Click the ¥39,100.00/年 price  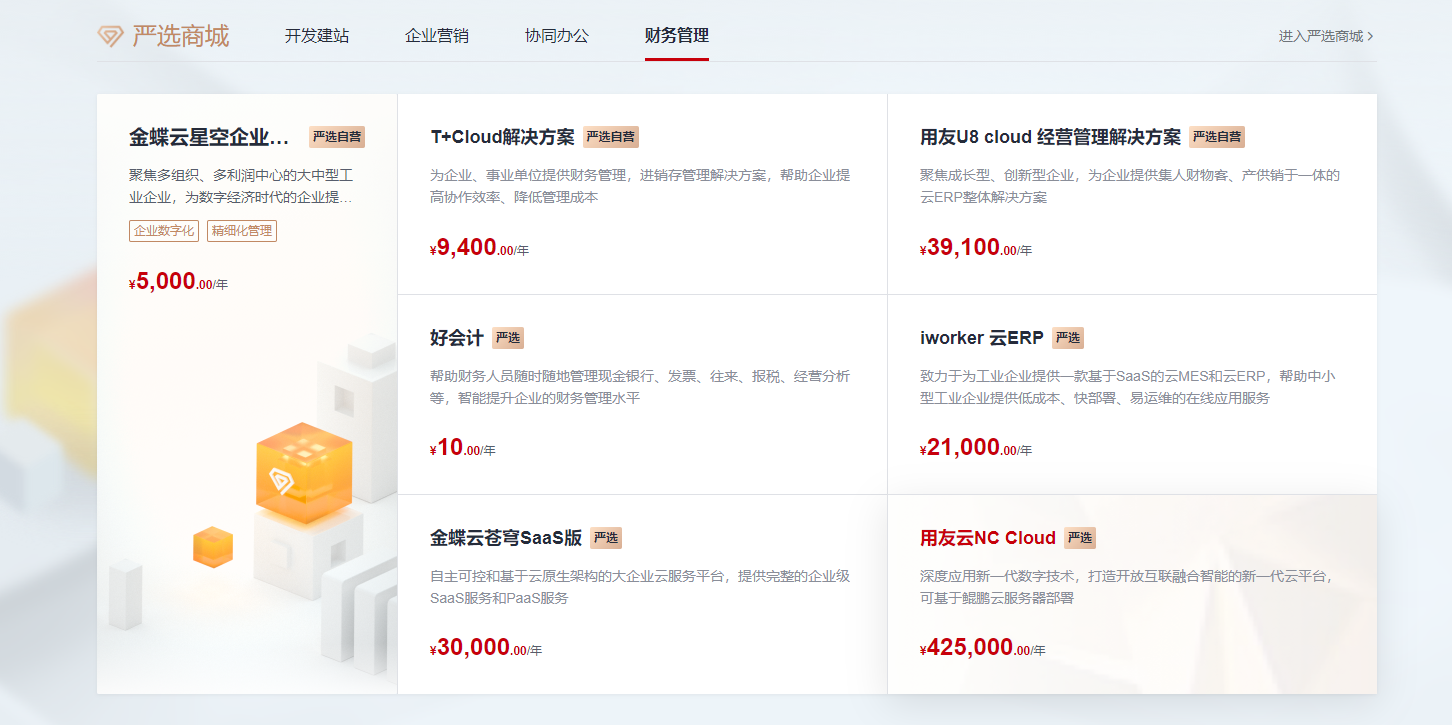tap(976, 248)
